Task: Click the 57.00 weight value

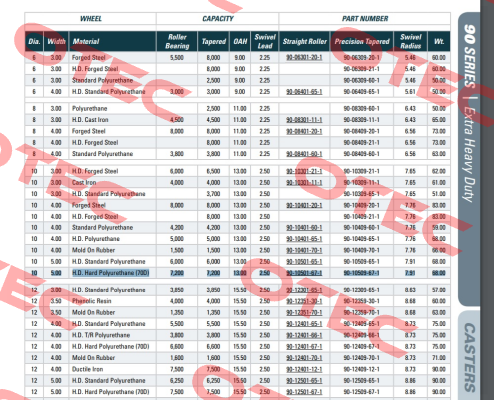Action: click(x=439, y=290)
